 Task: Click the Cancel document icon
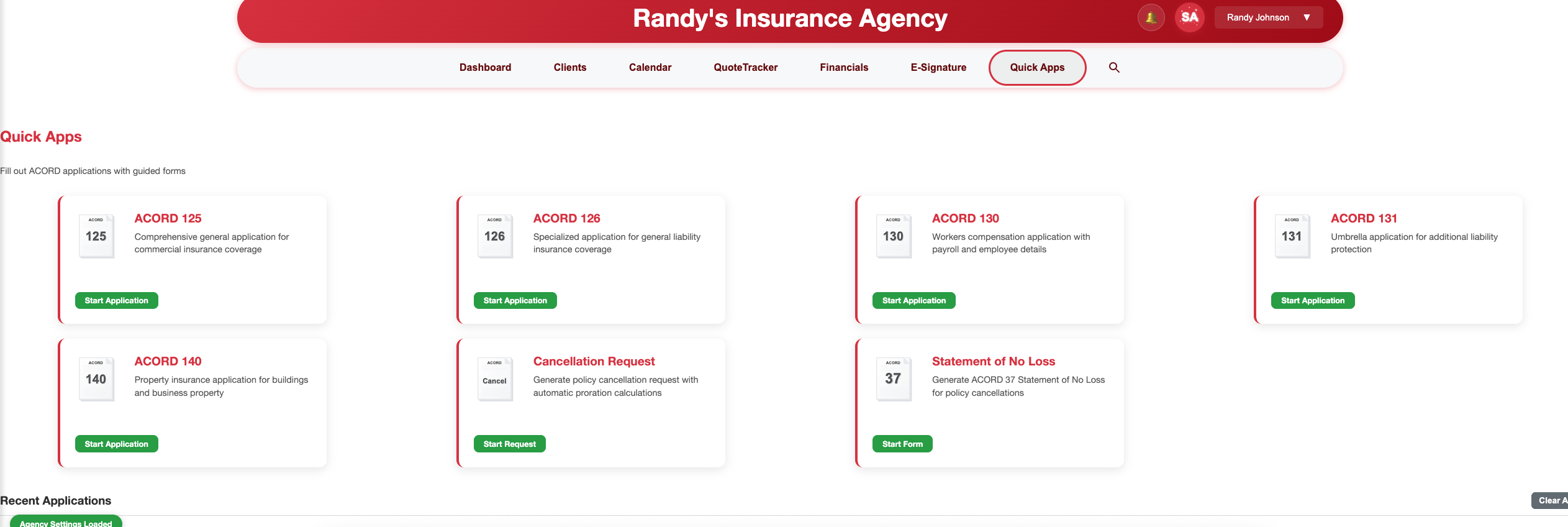495,378
